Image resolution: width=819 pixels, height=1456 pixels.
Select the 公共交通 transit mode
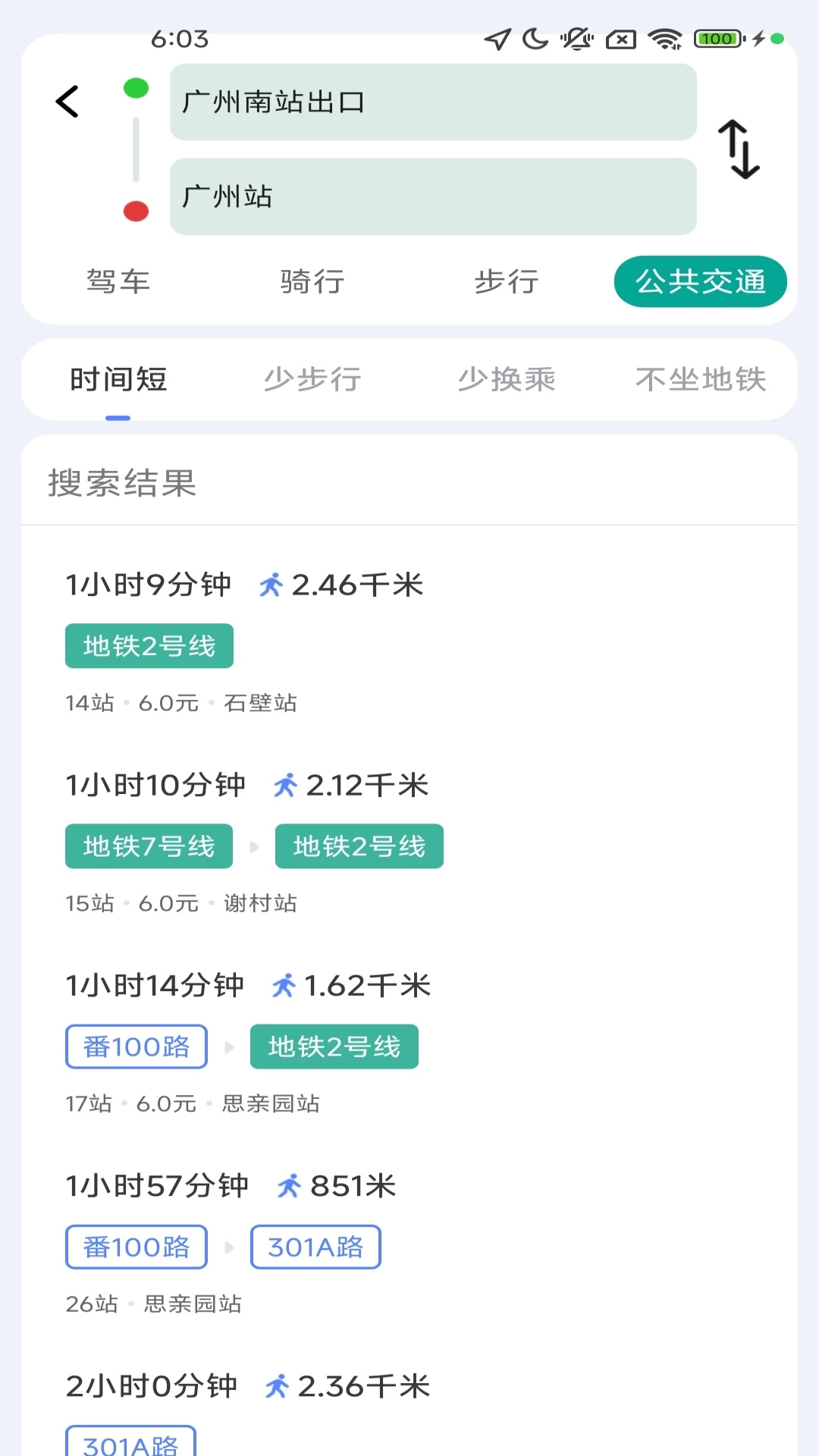pyautogui.click(x=700, y=281)
